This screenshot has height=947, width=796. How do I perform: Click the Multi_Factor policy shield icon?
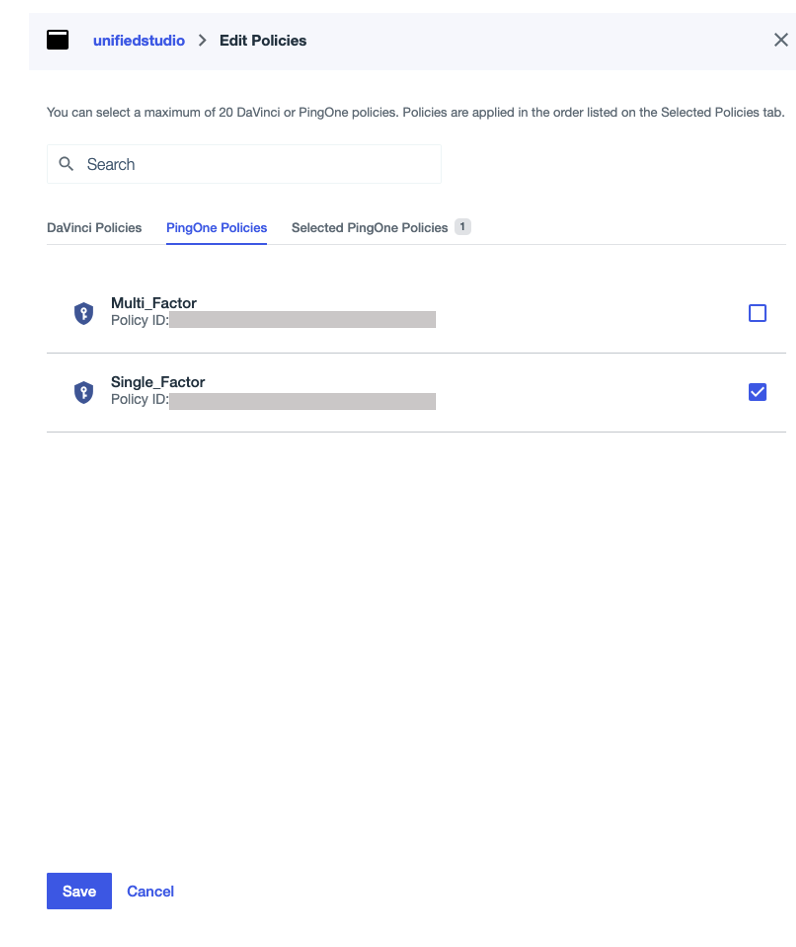[x=82, y=312]
